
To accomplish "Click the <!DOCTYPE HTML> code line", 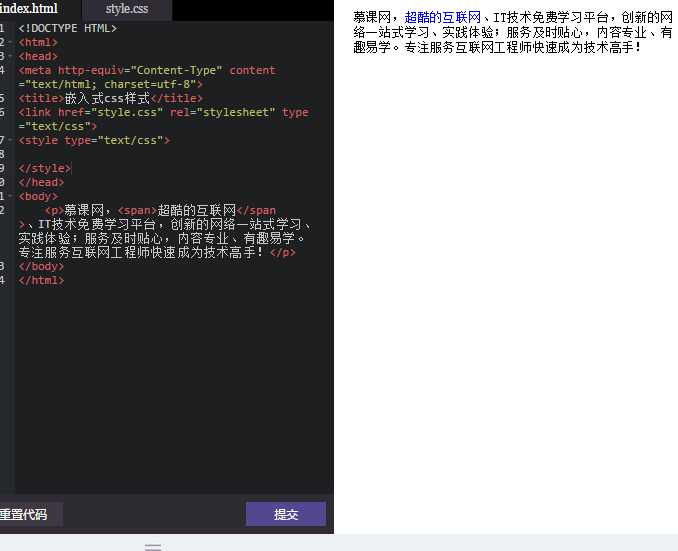I will click(67, 29).
